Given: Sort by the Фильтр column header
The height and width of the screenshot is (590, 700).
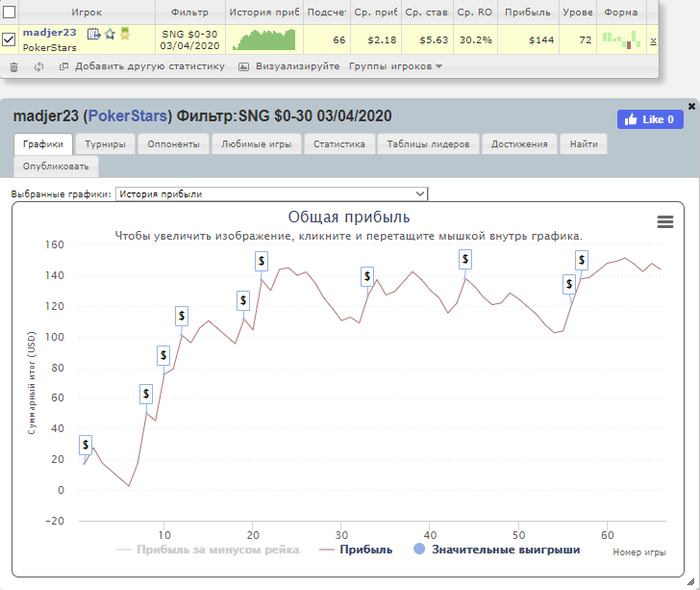Looking at the screenshot, I should click(190, 12).
